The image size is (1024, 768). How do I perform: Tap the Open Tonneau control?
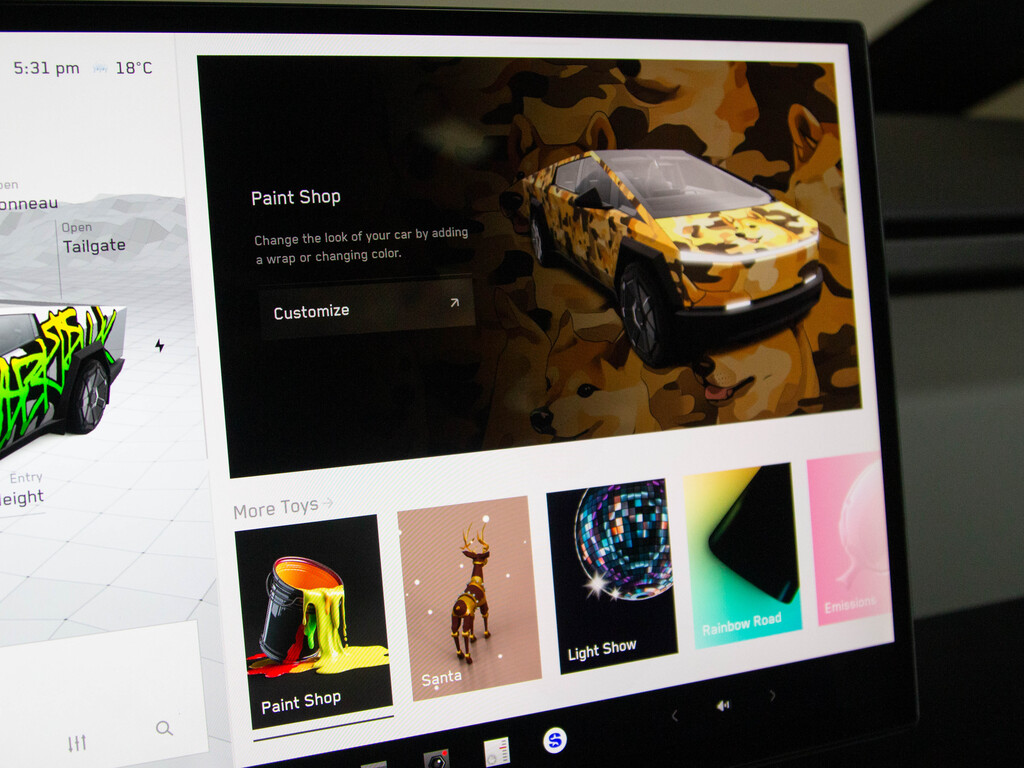[29, 196]
